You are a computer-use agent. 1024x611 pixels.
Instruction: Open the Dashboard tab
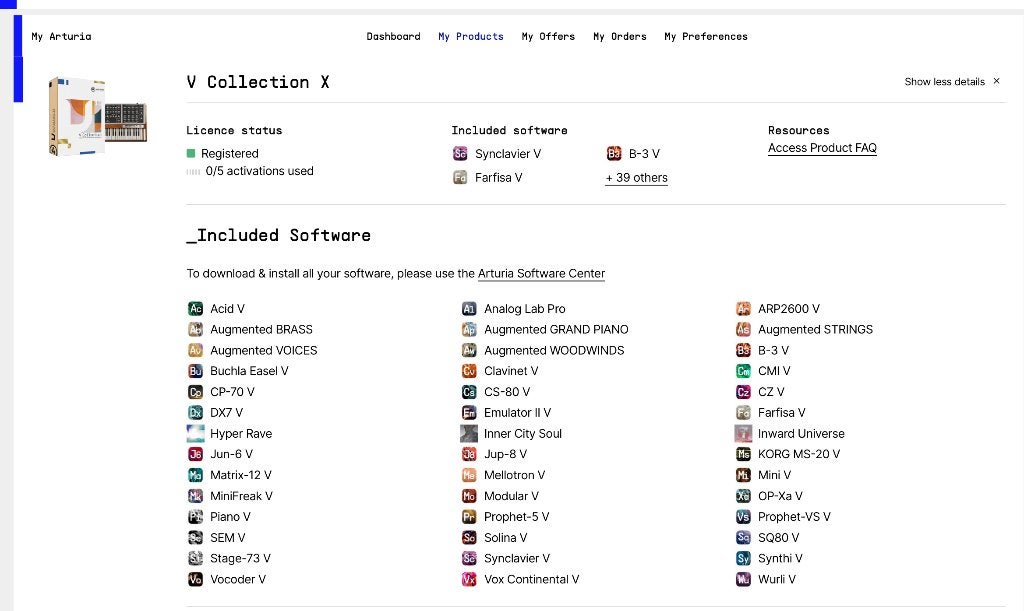point(393,37)
